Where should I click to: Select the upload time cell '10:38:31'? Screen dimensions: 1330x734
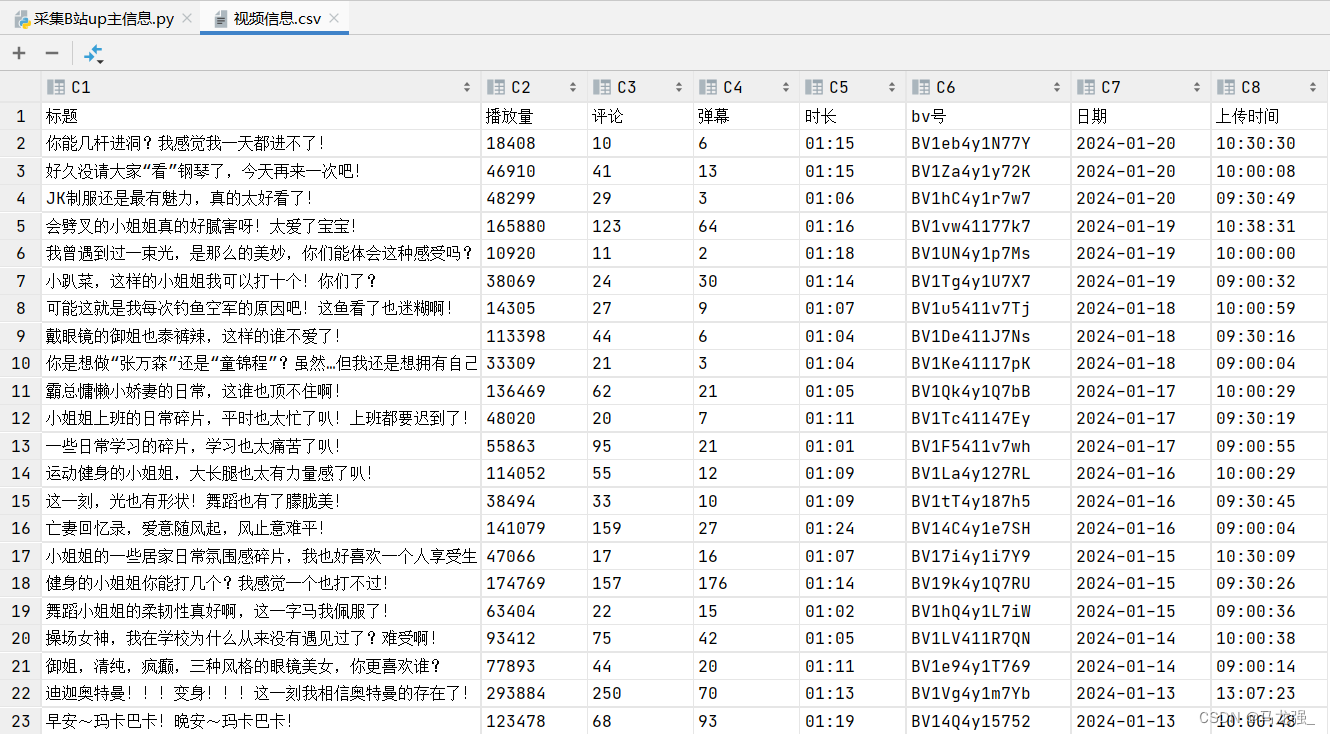pyautogui.click(x=1270, y=226)
